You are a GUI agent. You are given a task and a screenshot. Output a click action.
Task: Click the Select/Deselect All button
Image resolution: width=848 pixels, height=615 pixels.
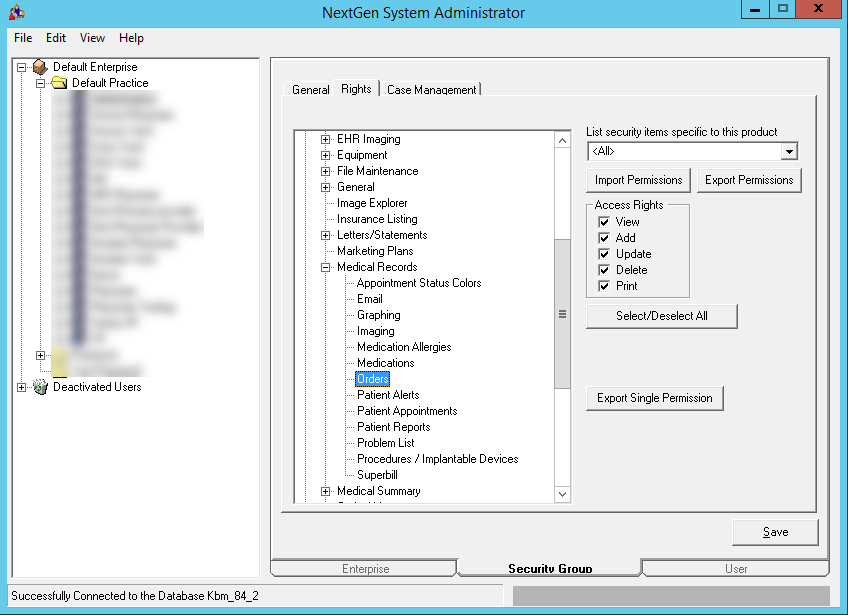coord(661,316)
